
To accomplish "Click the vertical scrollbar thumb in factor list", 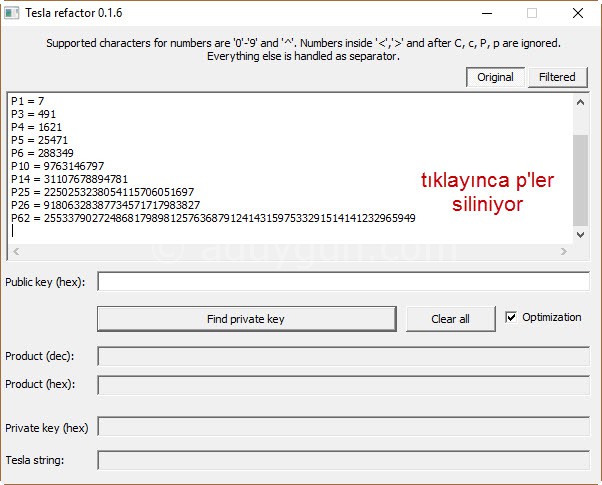I will (580, 180).
